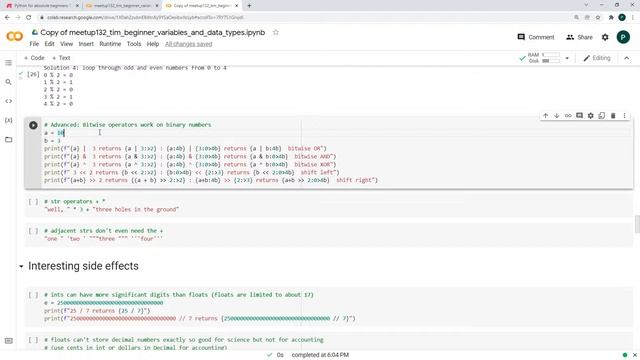
Task: Click the RAM usage bar
Action: [551, 55]
